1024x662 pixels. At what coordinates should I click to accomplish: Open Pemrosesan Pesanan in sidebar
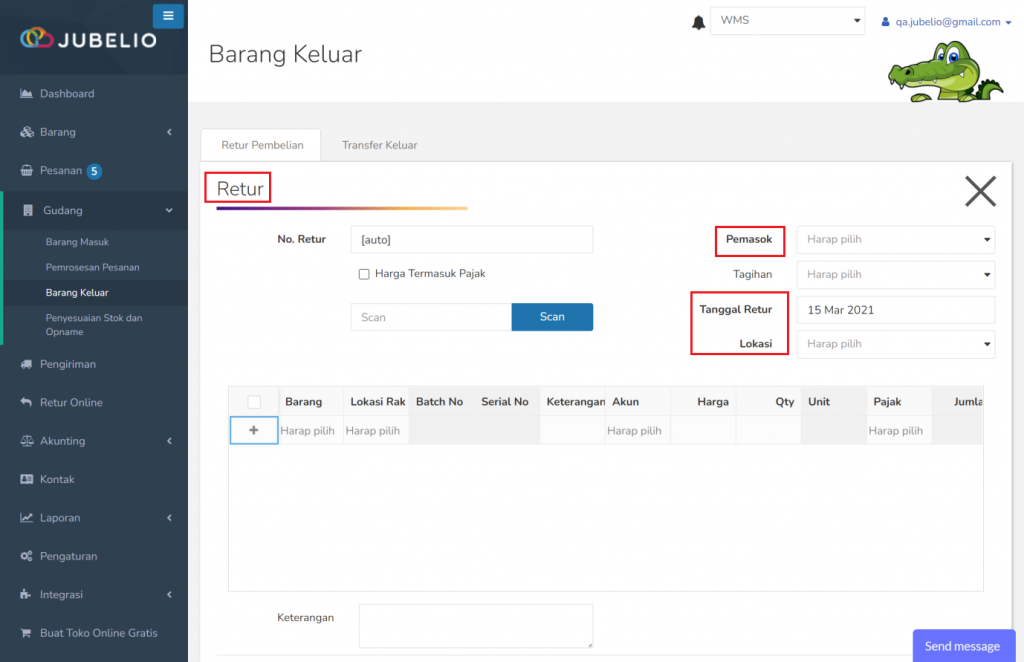[x=92, y=267]
